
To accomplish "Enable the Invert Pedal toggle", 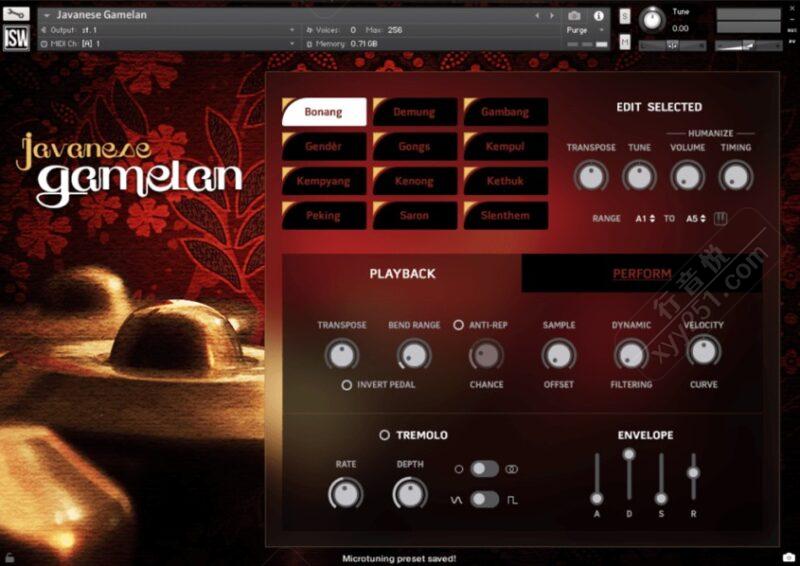I will tap(346, 385).
